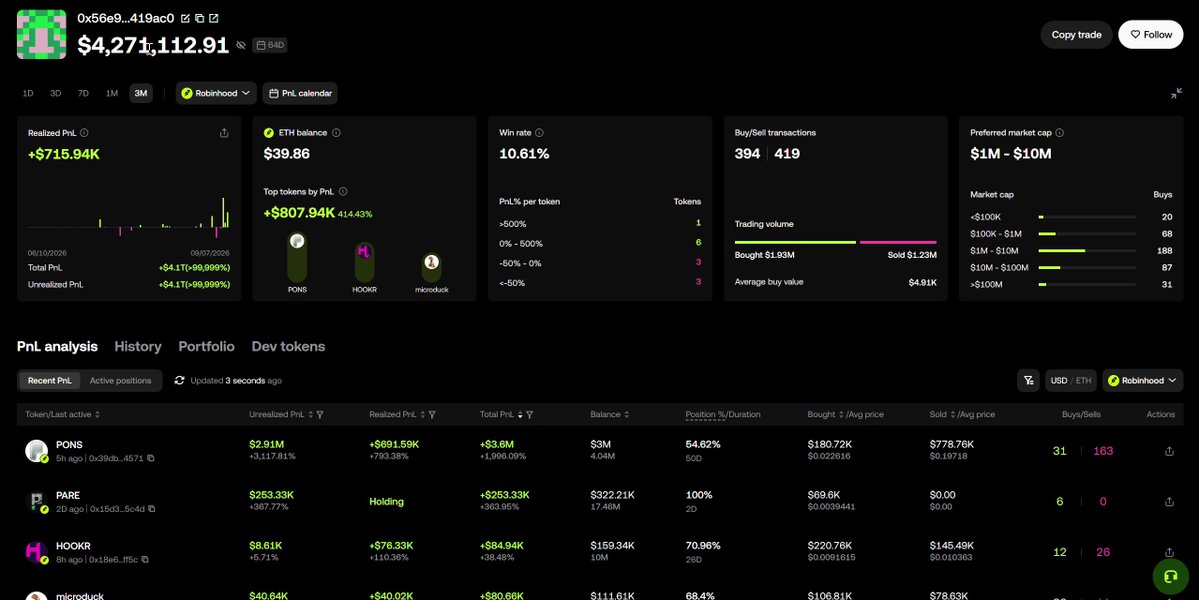This screenshot has width=1199, height=600.
Task: Click the Copy trade button
Action: pyautogui.click(x=1076, y=34)
